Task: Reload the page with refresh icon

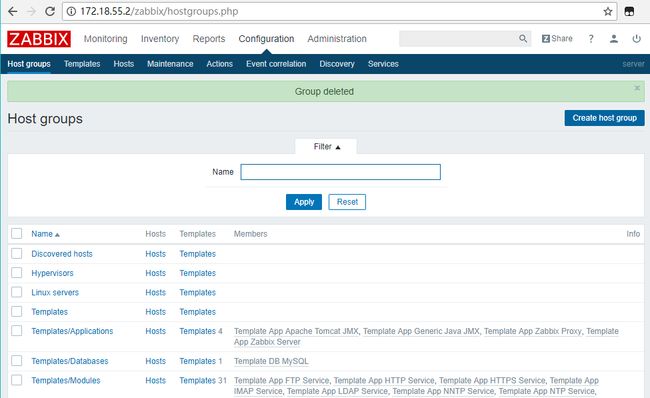Action: 50,11
